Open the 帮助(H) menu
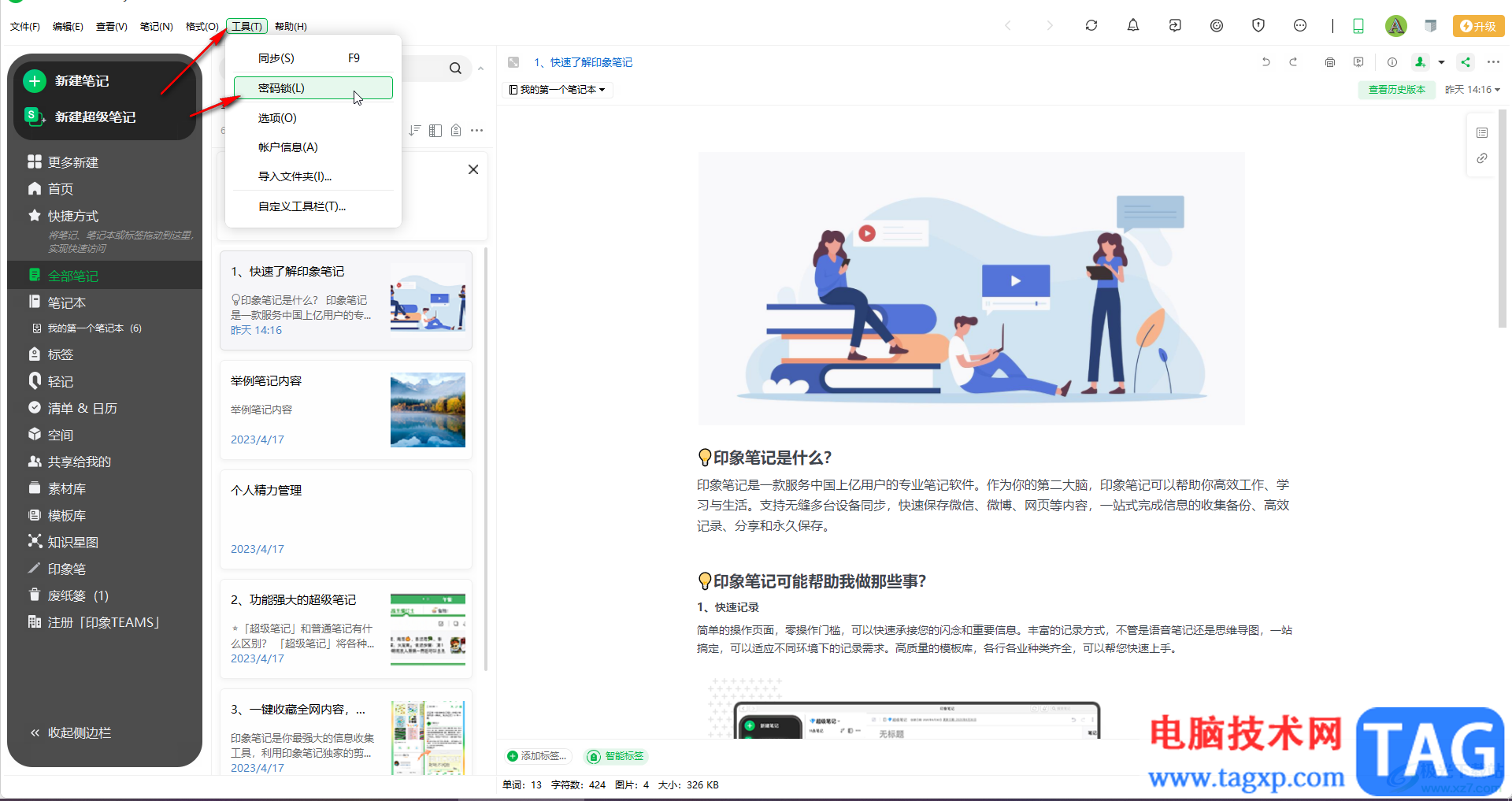This screenshot has height=801, width=1512. 291,26
